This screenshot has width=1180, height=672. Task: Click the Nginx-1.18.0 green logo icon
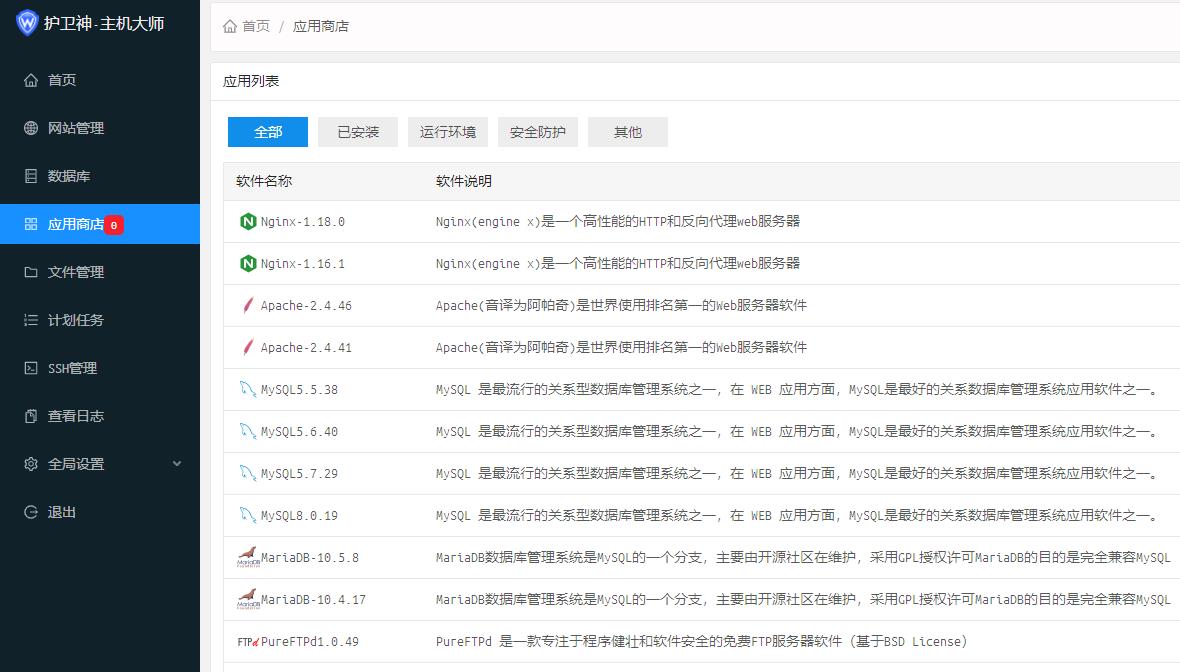[248, 221]
